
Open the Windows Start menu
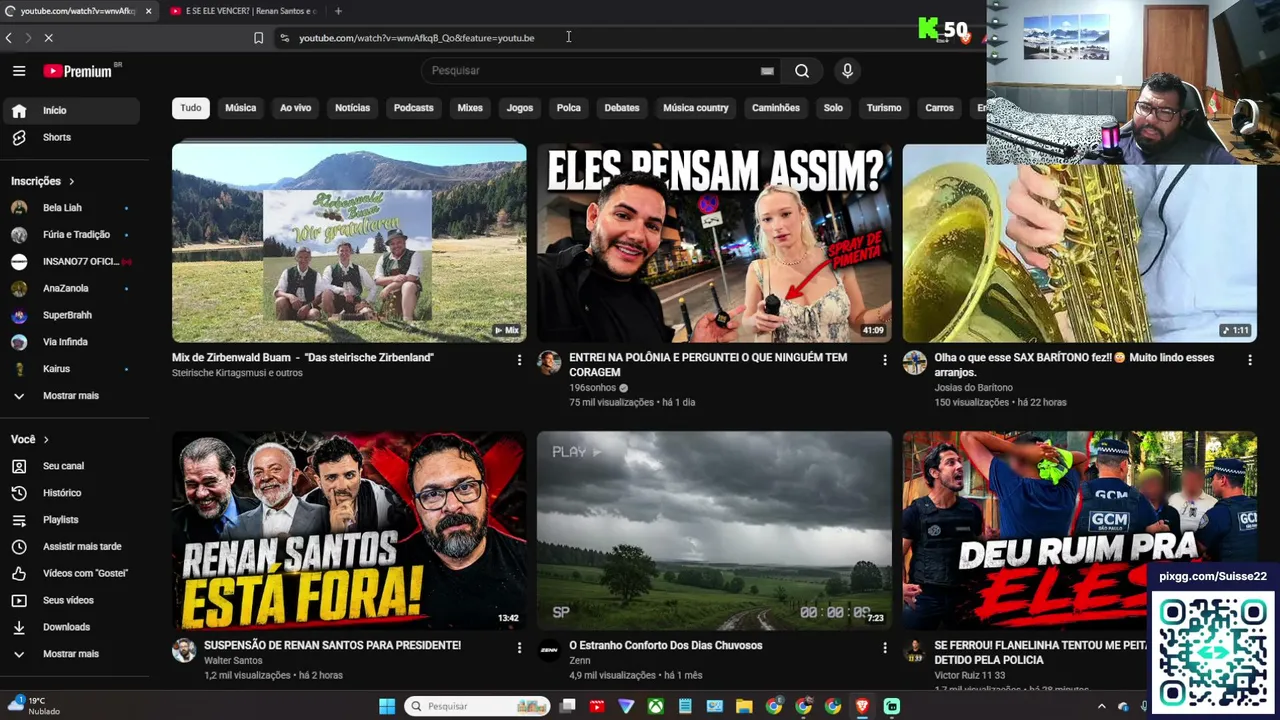coord(387,707)
